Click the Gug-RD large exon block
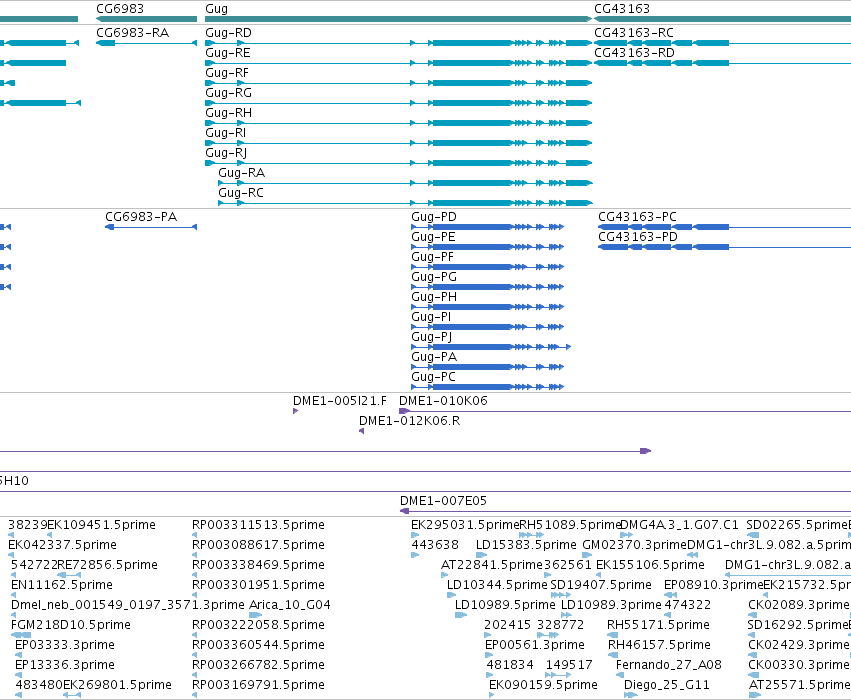This screenshot has height=700, width=851. coord(472,43)
